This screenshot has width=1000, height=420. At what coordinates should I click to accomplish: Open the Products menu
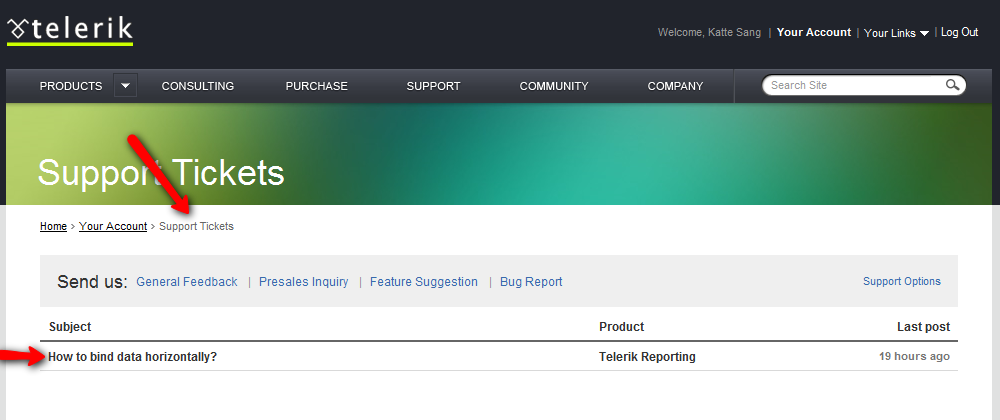[71, 86]
